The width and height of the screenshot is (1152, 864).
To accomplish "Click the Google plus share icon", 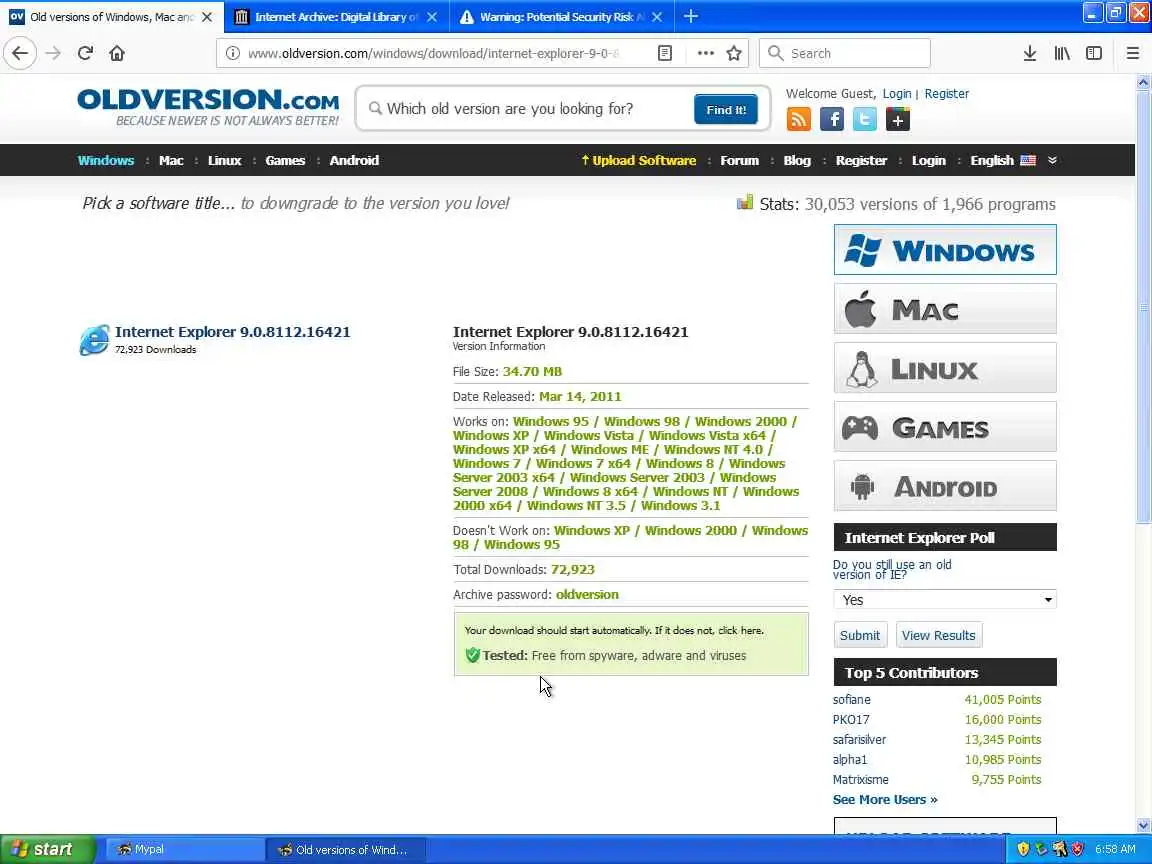I will (898, 119).
